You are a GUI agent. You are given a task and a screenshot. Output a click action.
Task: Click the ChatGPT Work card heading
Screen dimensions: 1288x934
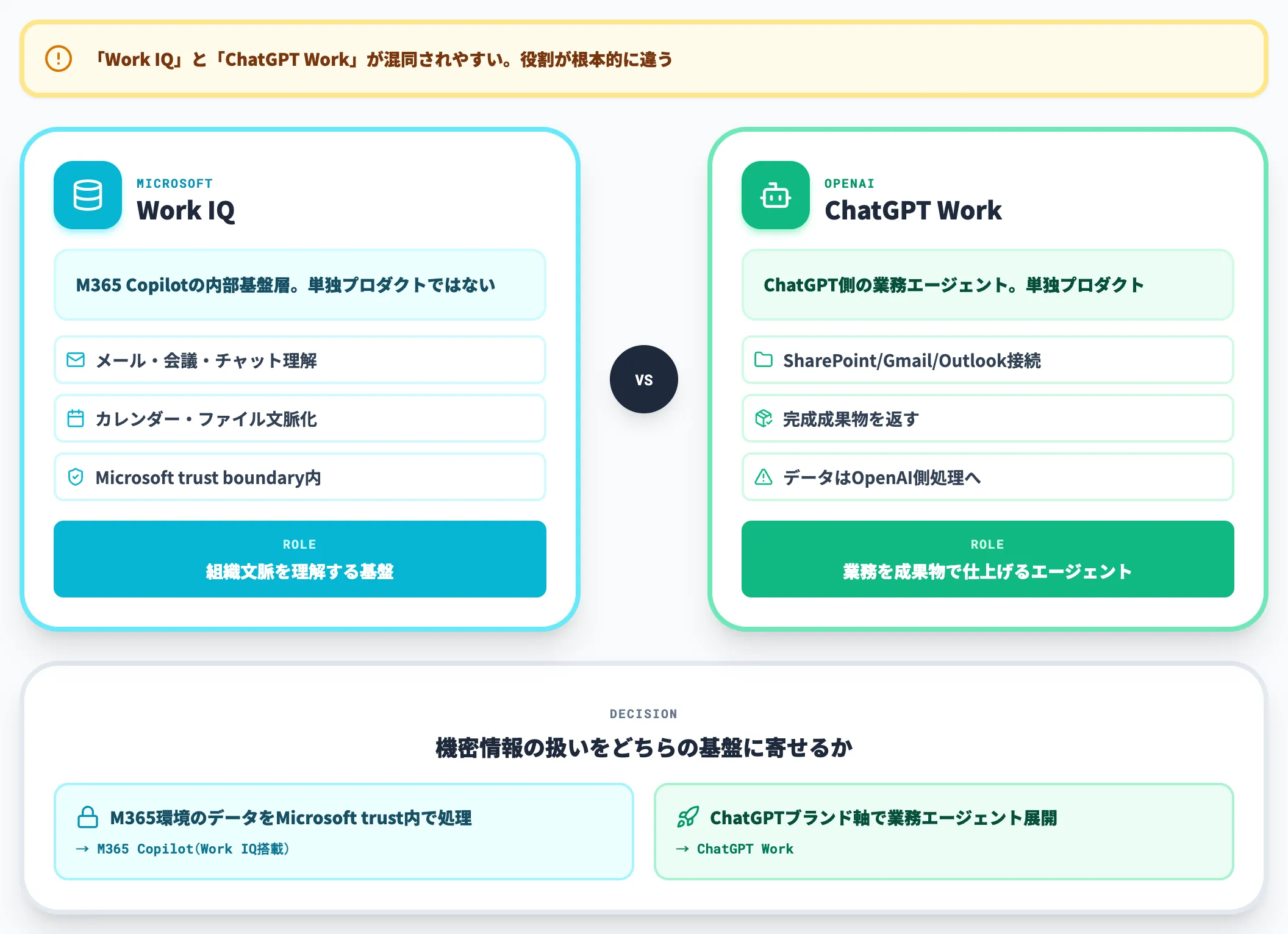tap(913, 210)
